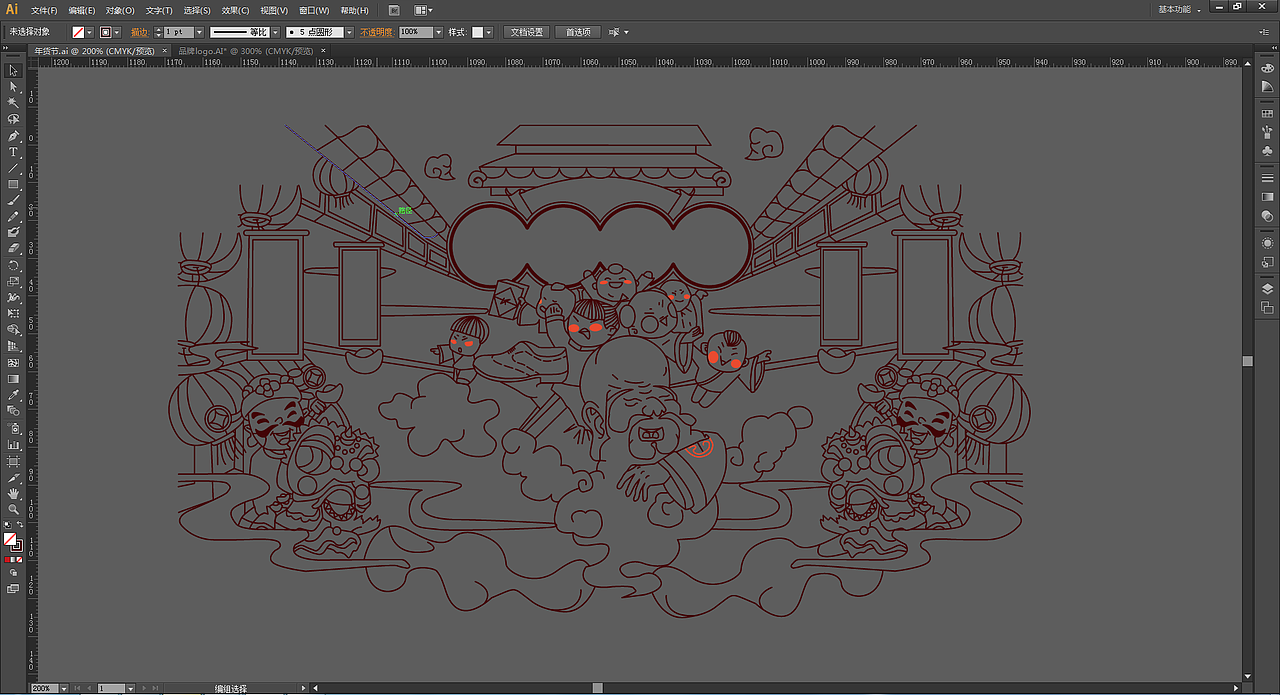The width and height of the screenshot is (1280, 695).
Task: Select the Blend tool
Action: (x=13, y=411)
